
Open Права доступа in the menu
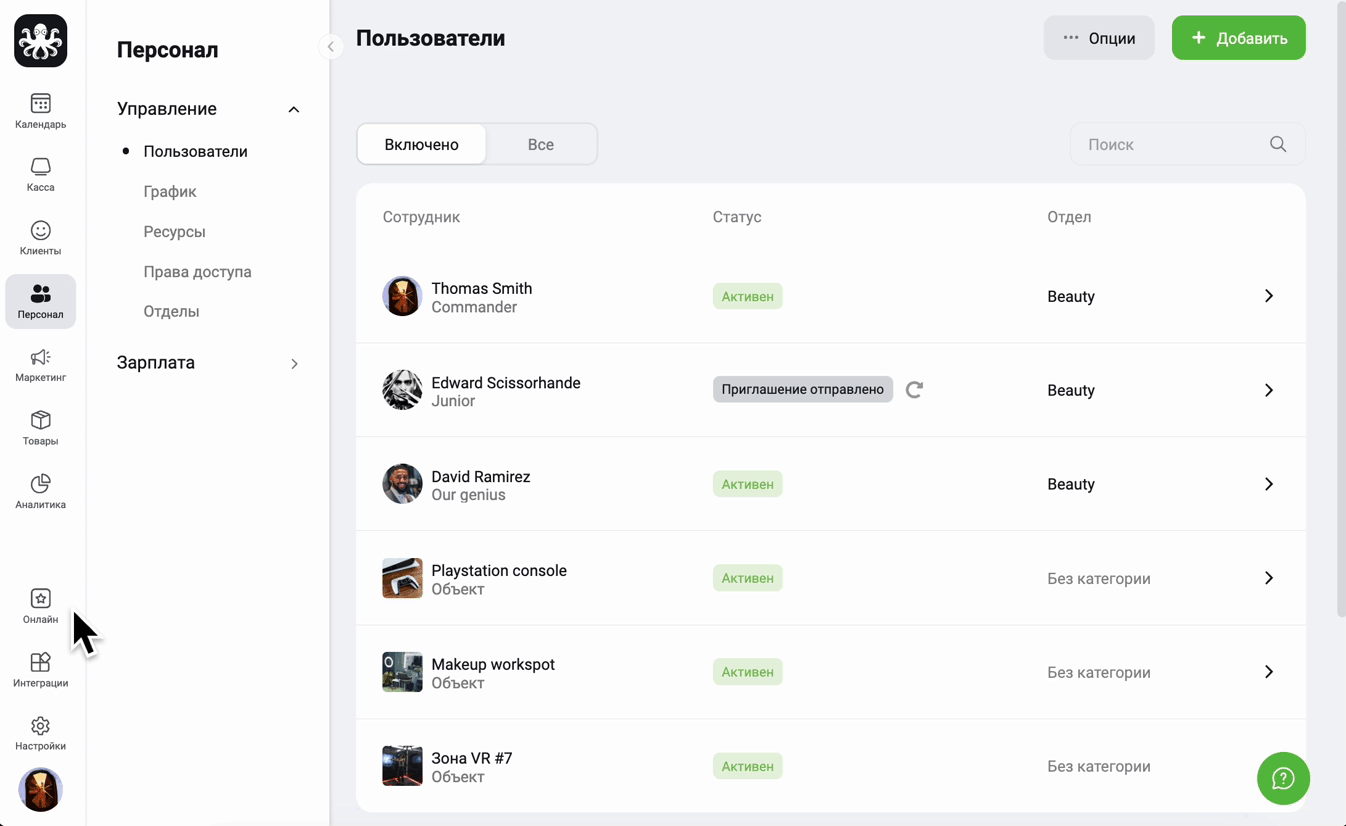(x=197, y=271)
